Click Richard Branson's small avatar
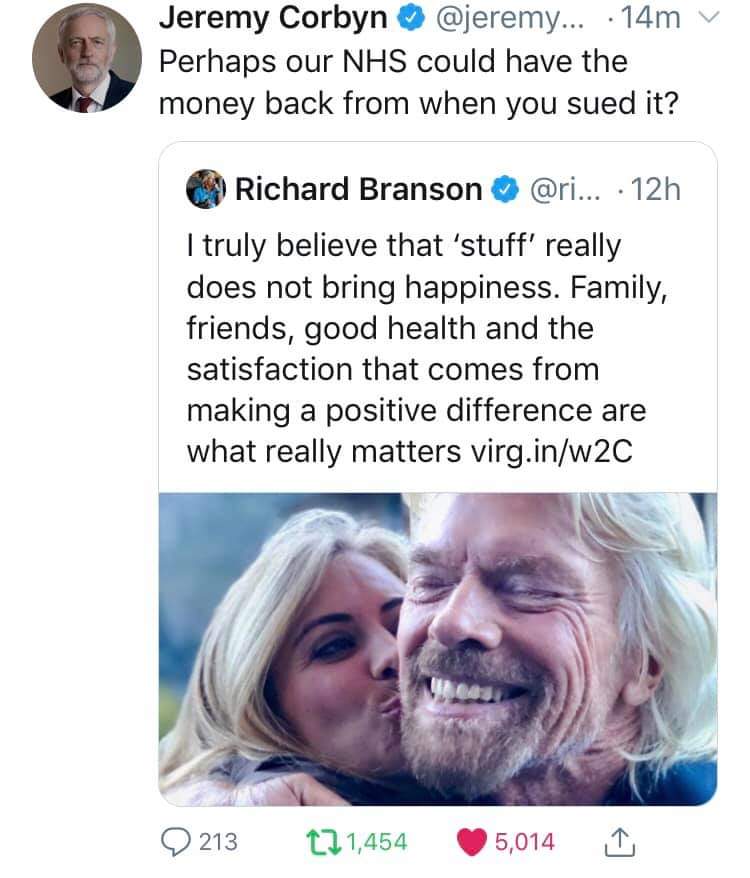 tap(206, 189)
